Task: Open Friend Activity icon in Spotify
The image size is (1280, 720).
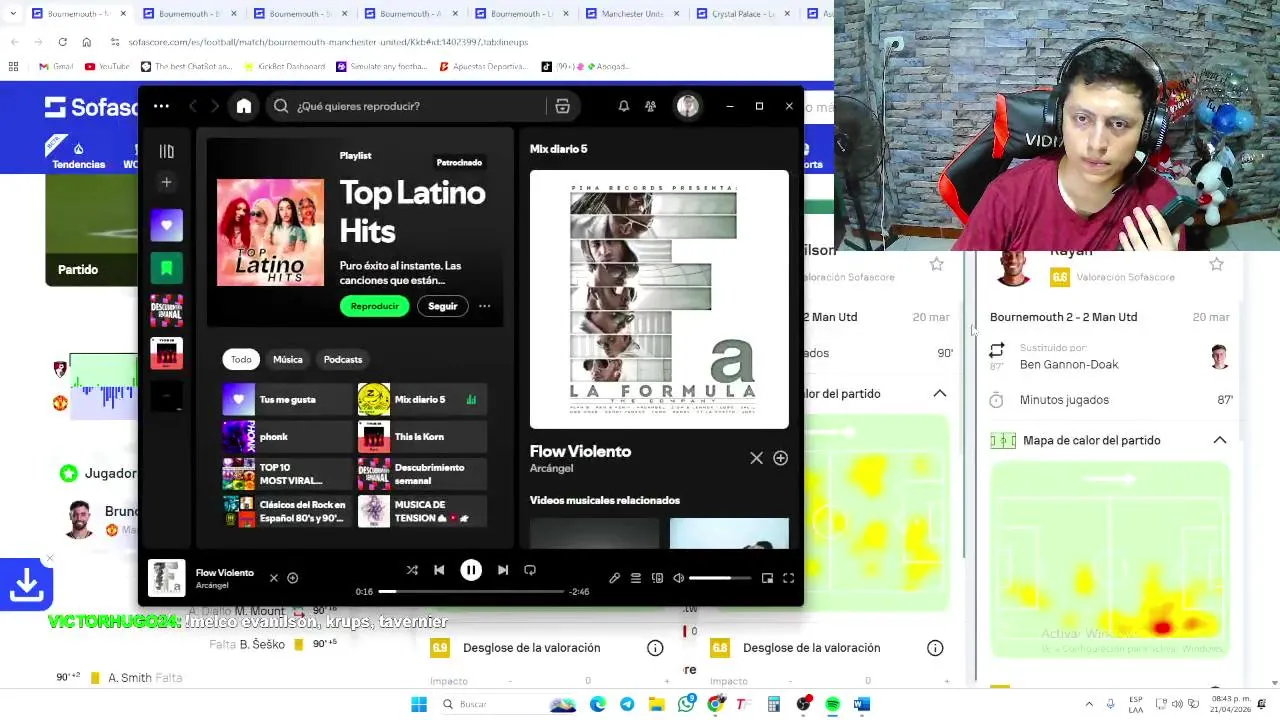Action: click(650, 106)
